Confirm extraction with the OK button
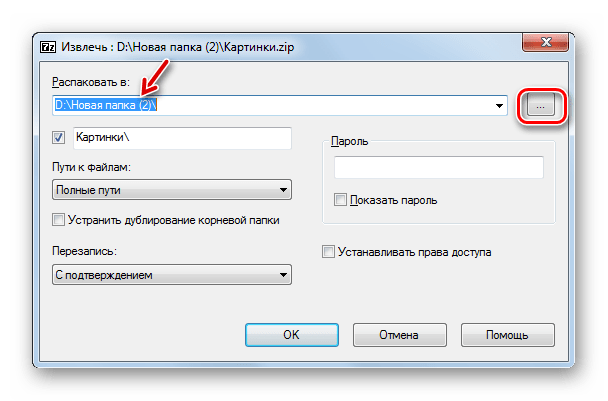The height and width of the screenshot is (401, 608). pos(292,335)
